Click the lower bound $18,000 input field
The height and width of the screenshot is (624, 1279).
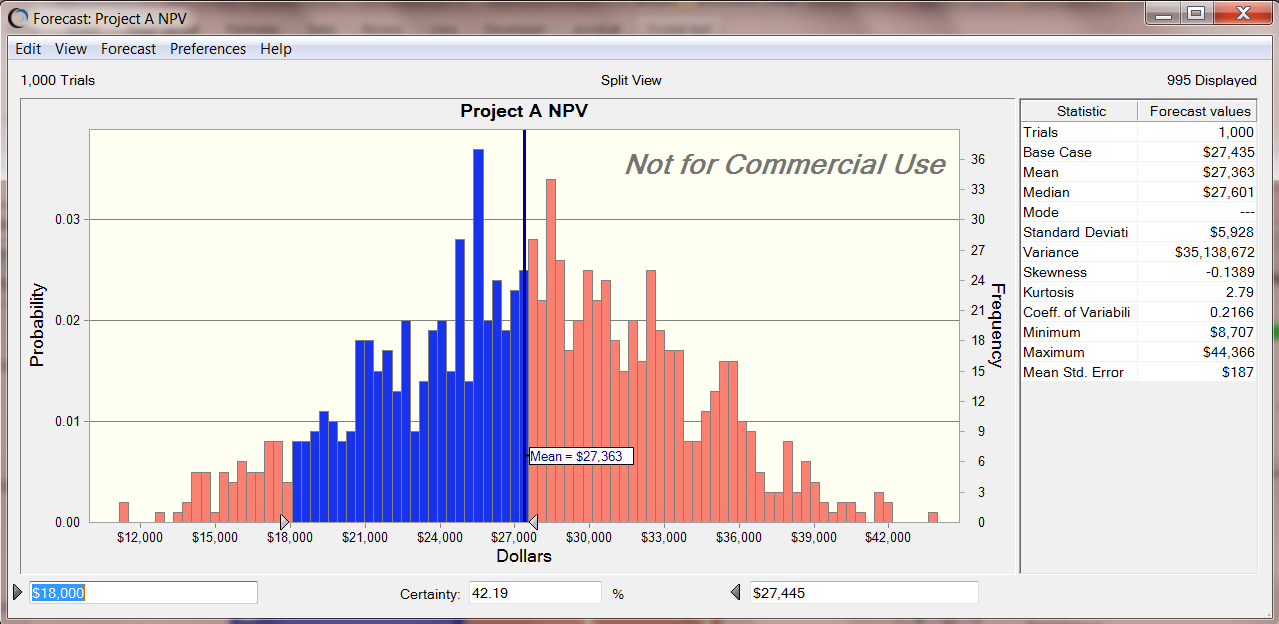pyautogui.click(x=143, y=593)
